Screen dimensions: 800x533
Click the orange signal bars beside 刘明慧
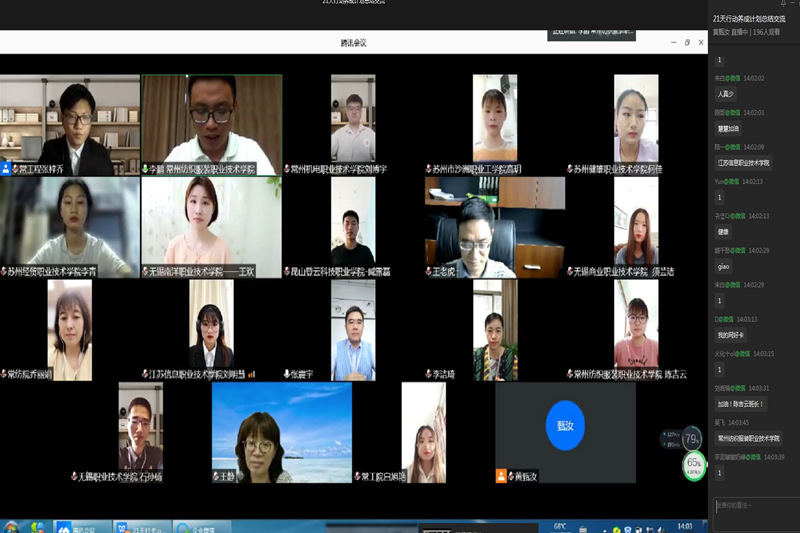pos(251,374)
